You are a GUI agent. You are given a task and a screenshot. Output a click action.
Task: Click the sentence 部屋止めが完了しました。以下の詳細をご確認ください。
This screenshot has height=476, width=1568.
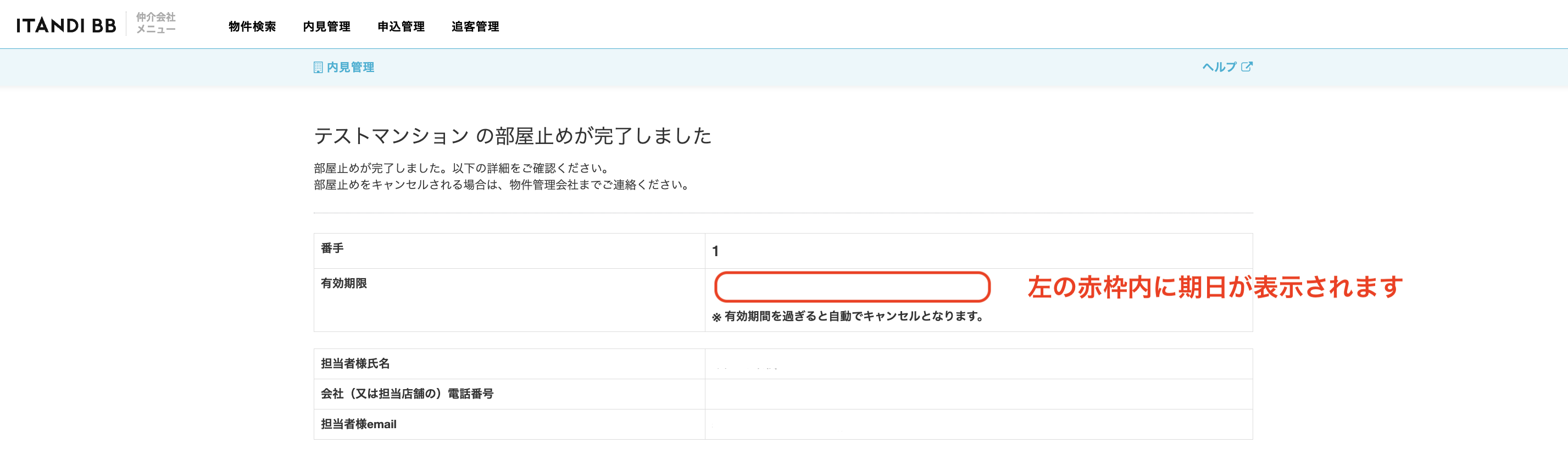[x=462, y=169]
